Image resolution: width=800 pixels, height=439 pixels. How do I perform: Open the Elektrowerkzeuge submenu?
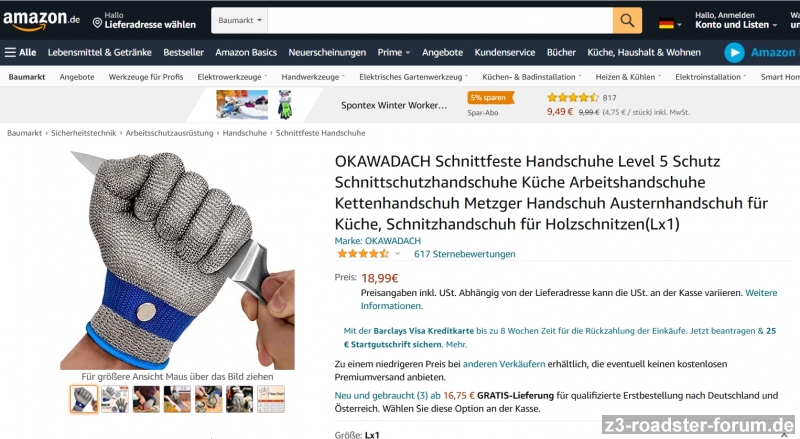(232, 77)
